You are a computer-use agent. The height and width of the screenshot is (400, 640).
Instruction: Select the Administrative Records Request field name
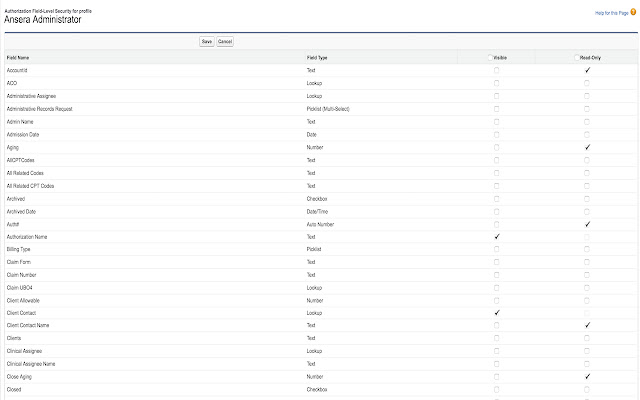click(x=39, y=109)
